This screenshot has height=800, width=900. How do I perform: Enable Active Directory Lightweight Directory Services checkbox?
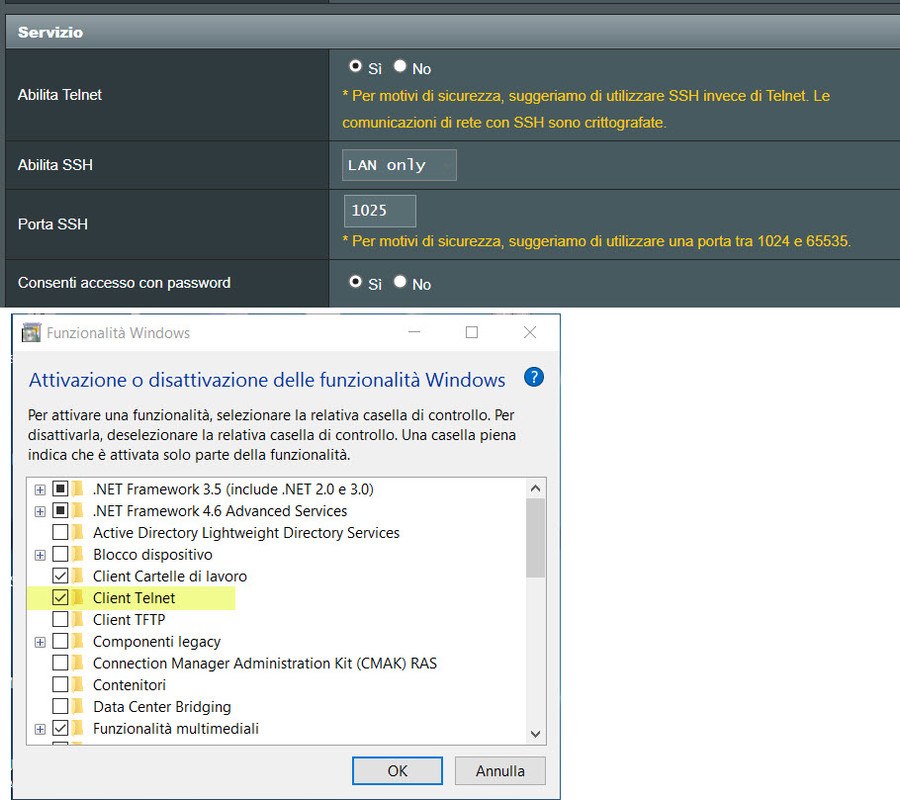tap(60, 532)
